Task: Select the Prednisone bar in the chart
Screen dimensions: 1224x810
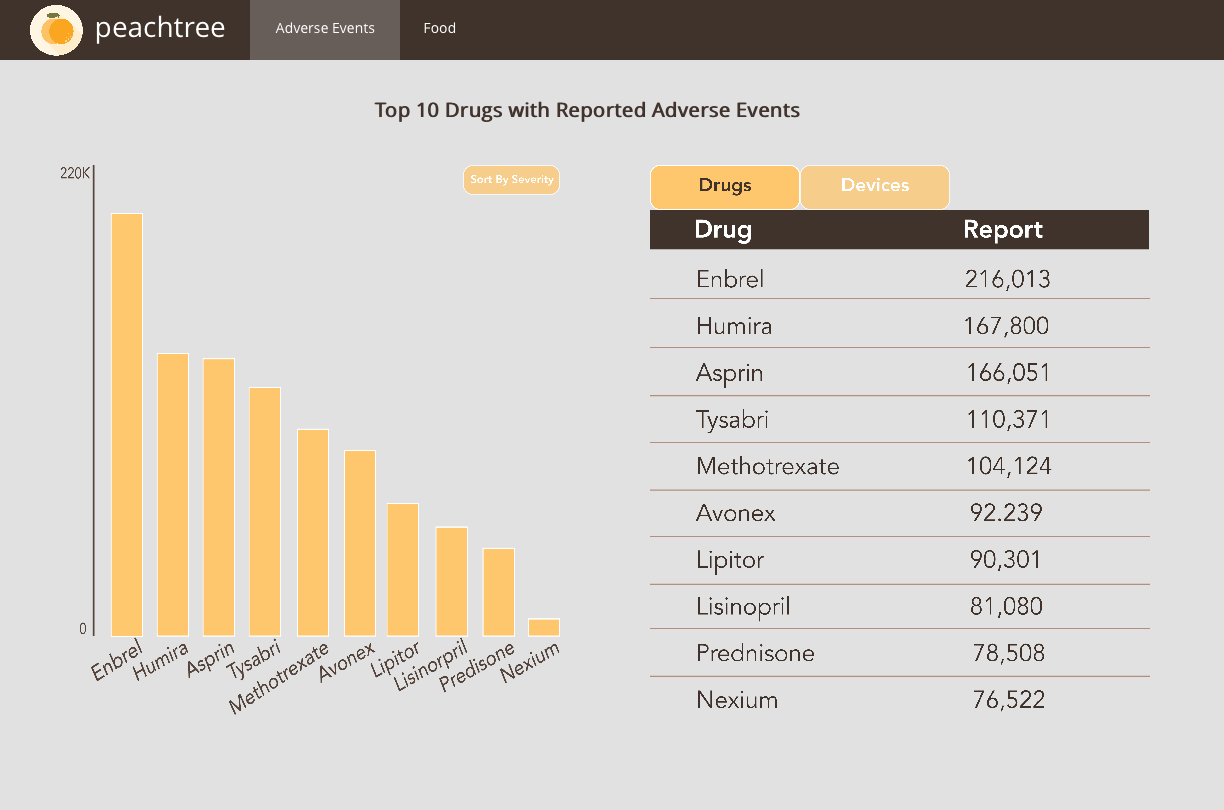Action: coord(499,592)
